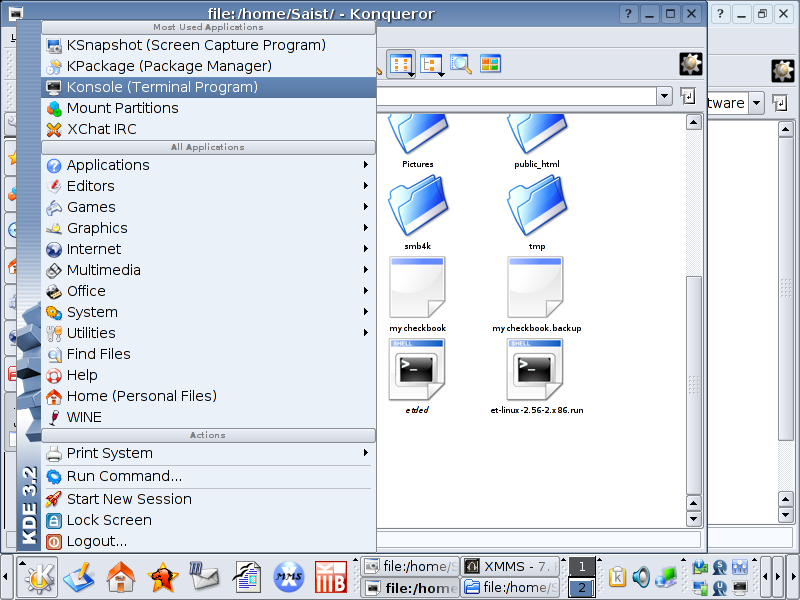800x600 pixels.
Task: Choose Logout from the K menu
Action: [96, 541]
